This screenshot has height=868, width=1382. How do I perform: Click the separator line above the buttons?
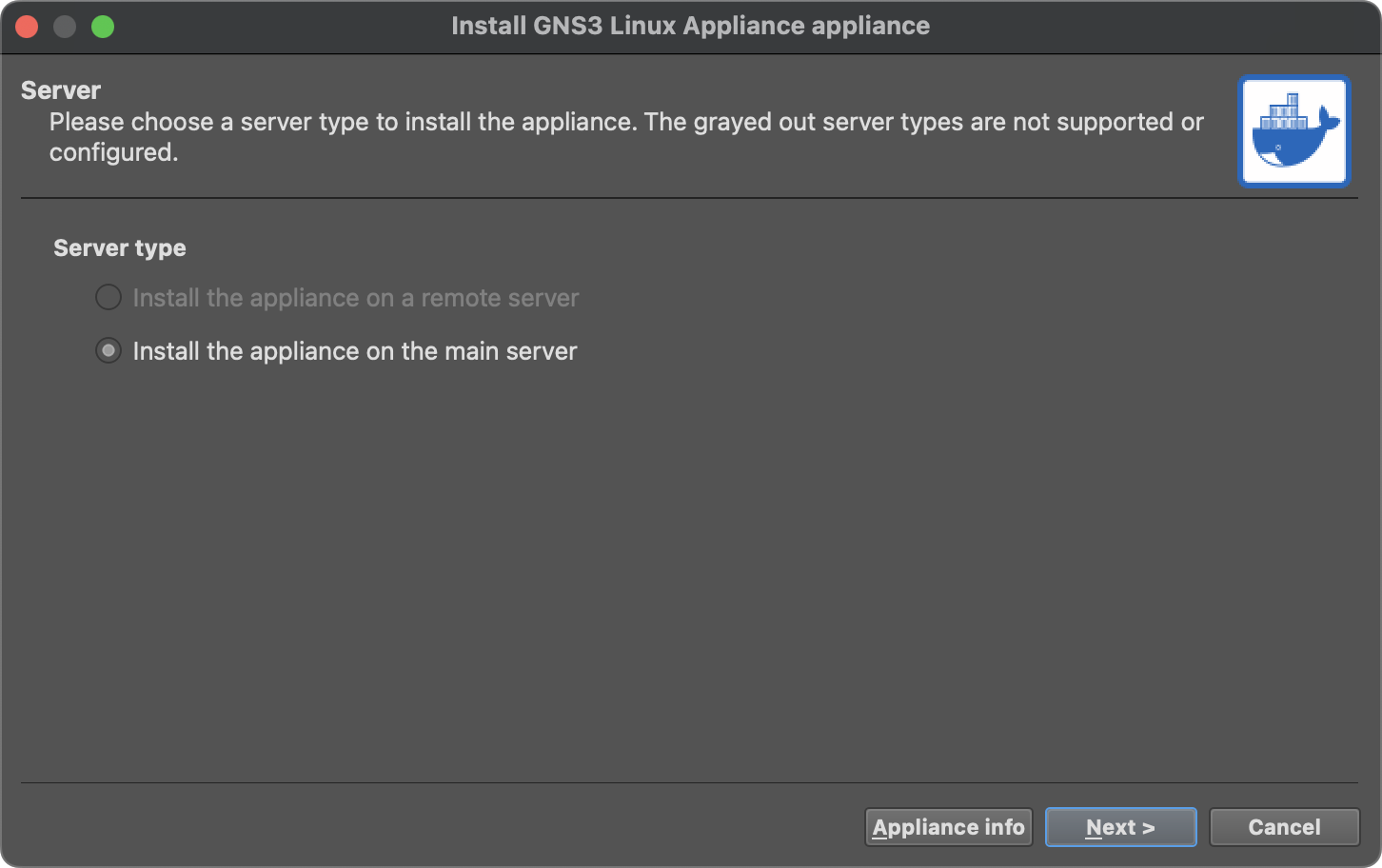pos(689,782)
